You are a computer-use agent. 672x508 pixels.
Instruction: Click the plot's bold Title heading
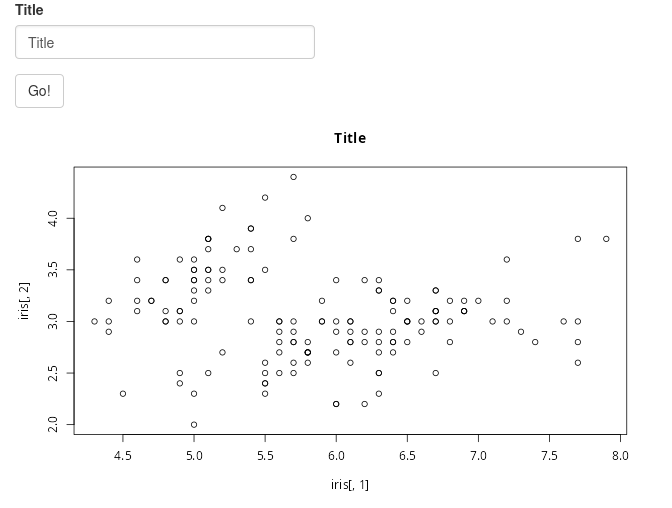(350, 138)
